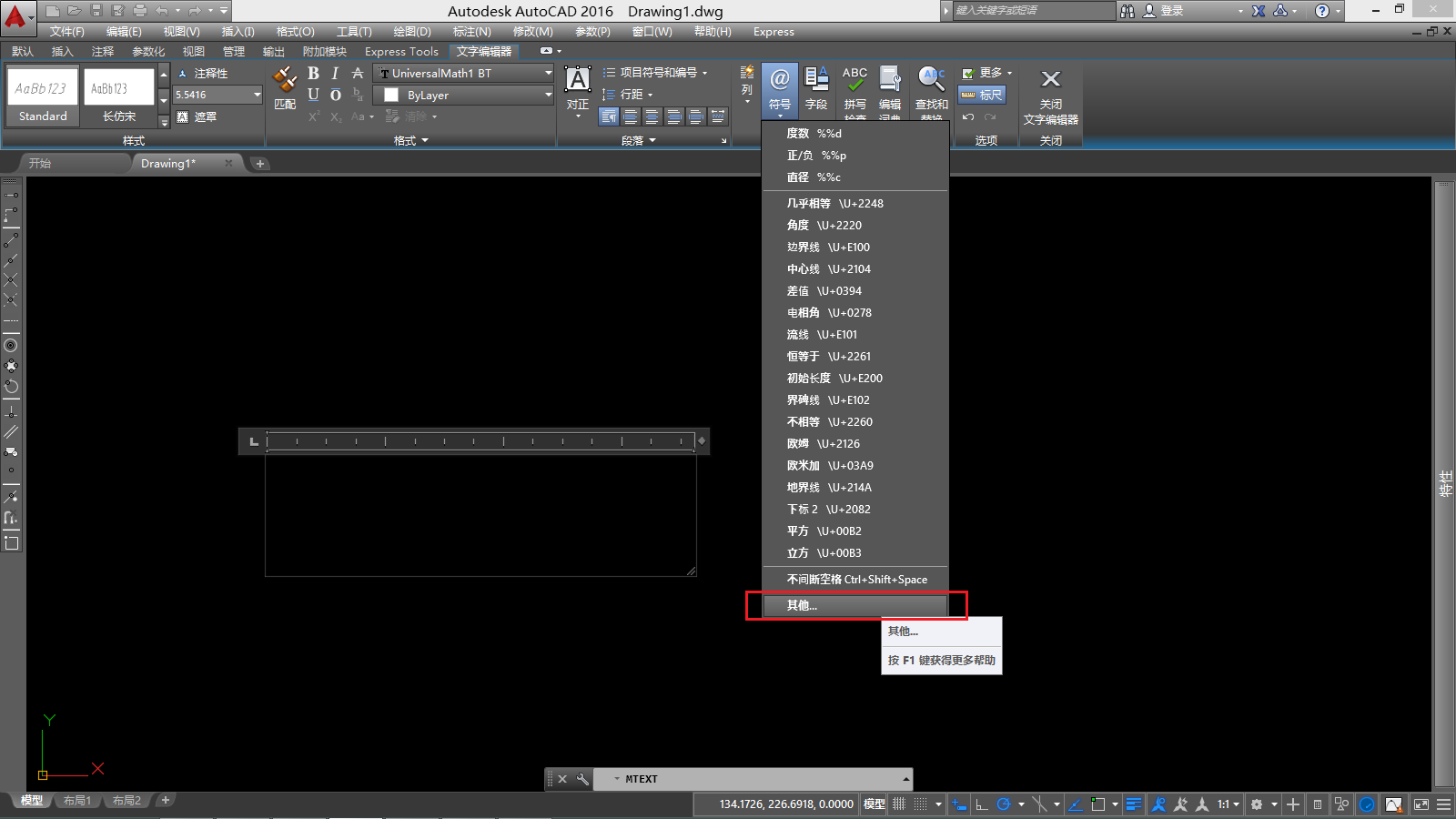Toggle the Ruler (标尺) button
The height and width of the screenshot is (819, 1456).
pyautogui.click(x=982, y=95)
